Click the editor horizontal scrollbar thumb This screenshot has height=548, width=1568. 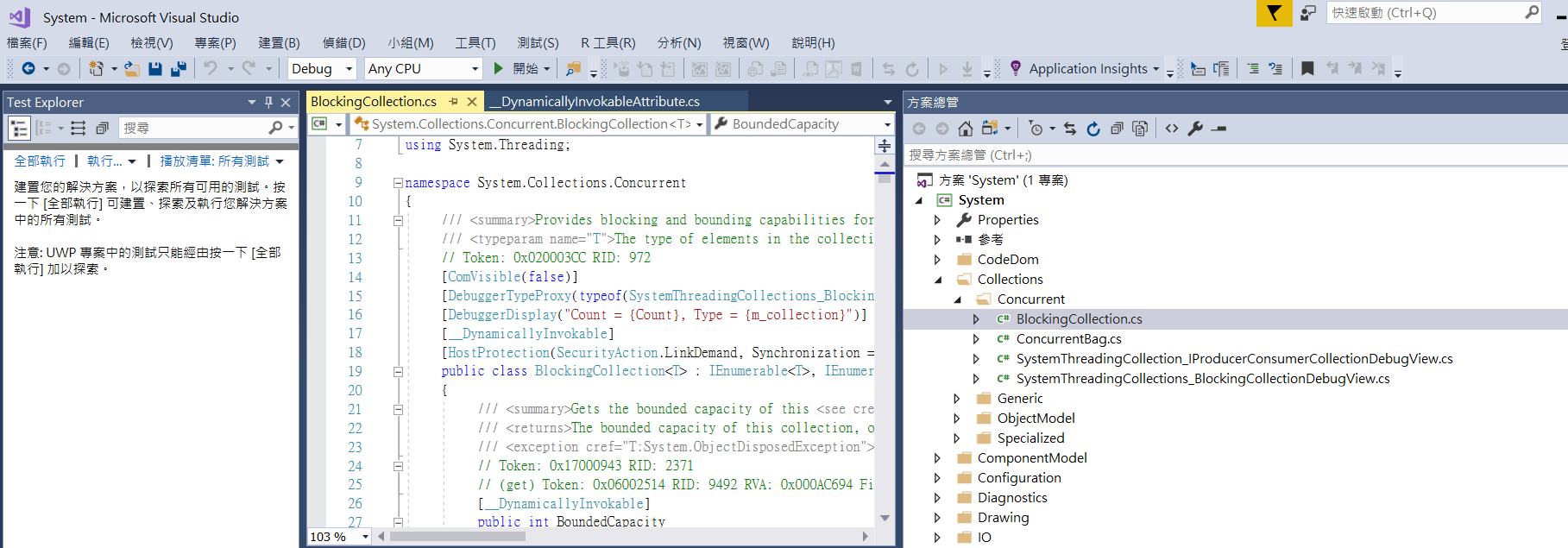(x=457, y=537)
